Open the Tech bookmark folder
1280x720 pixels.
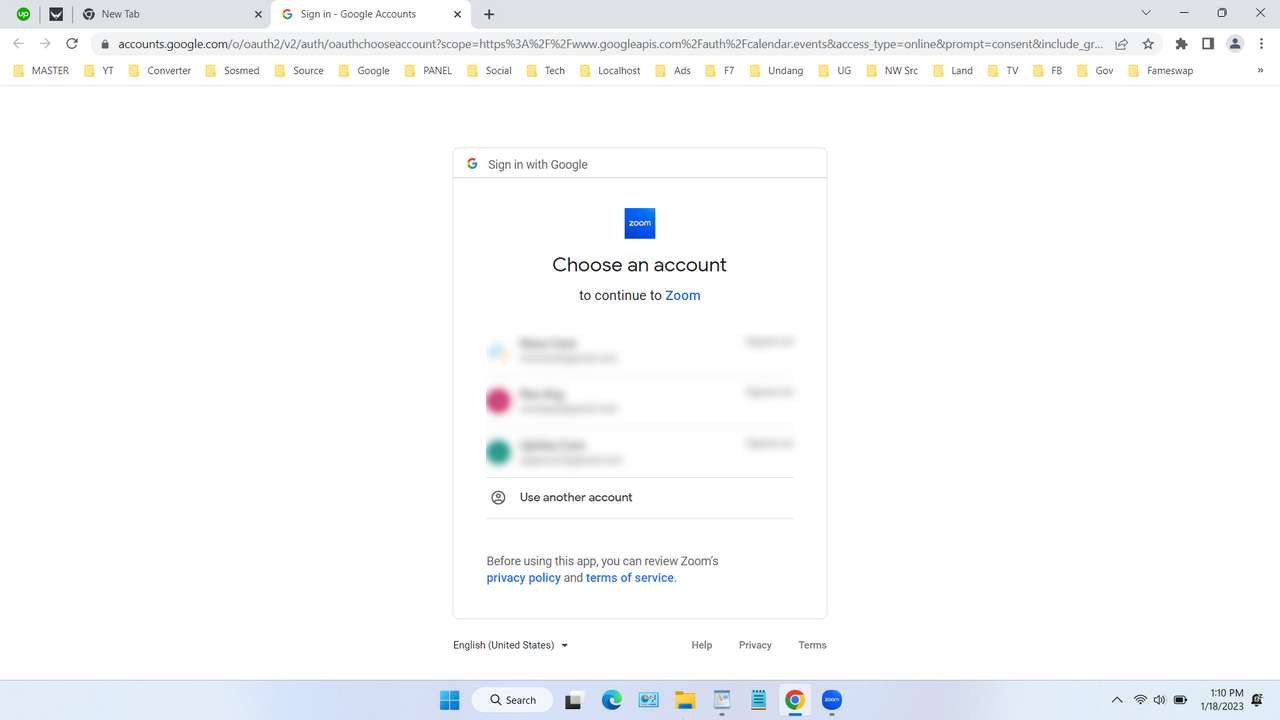(545, 71)
